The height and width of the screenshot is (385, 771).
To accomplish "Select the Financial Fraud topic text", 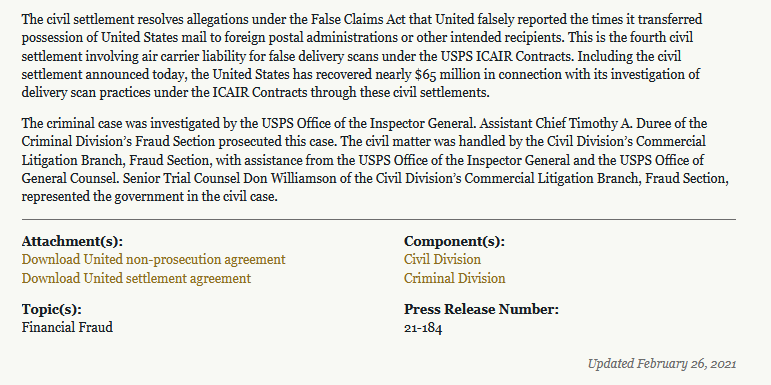I will click(x=67, y=327).
